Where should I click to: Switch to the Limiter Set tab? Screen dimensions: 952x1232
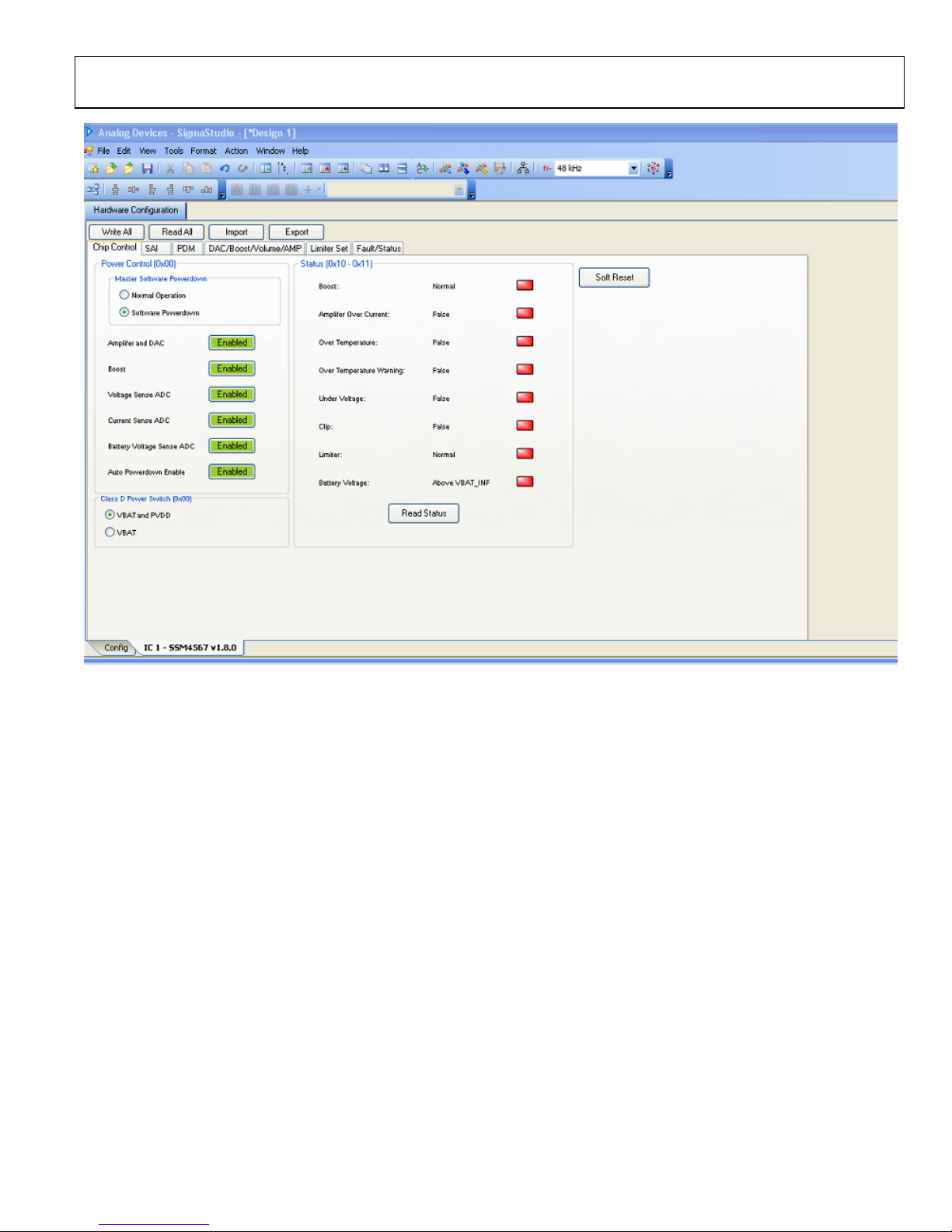(329, 249)
